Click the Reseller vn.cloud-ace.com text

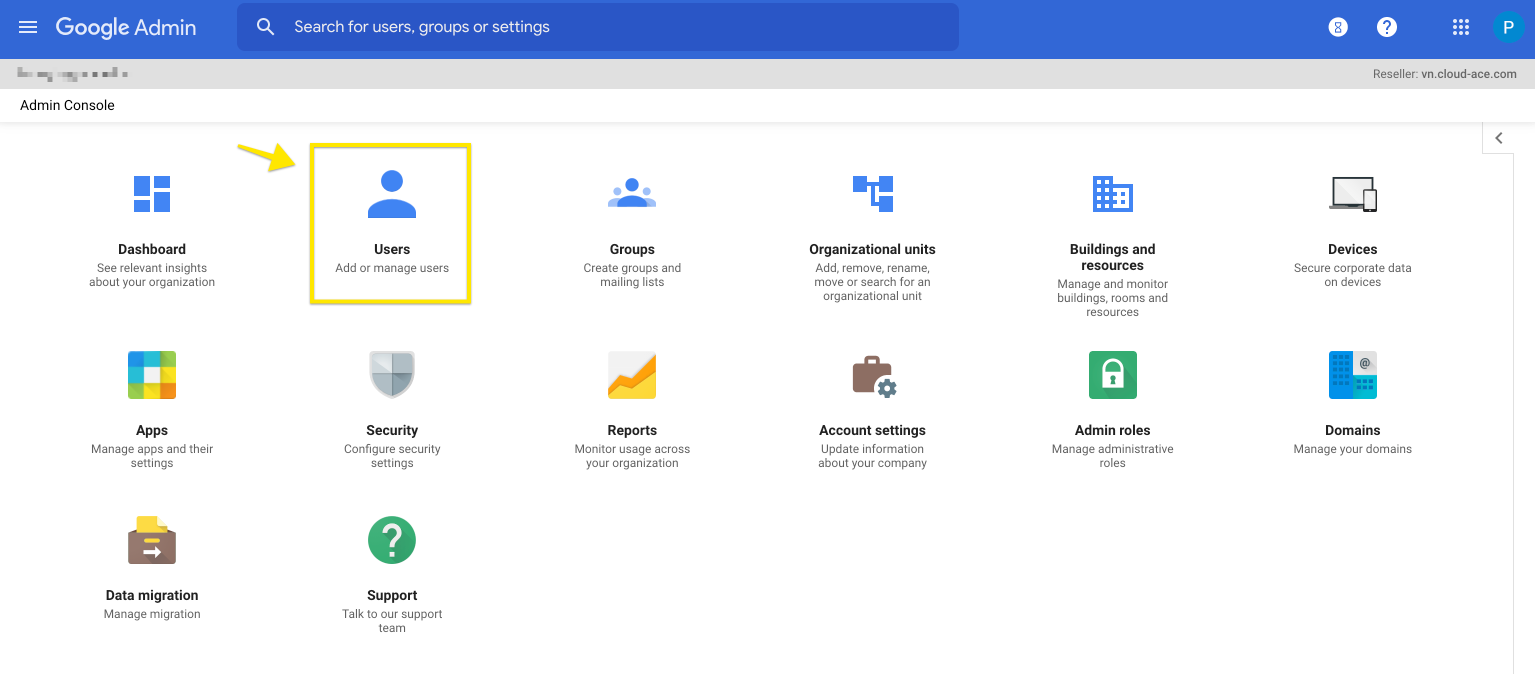point(1445,74)
